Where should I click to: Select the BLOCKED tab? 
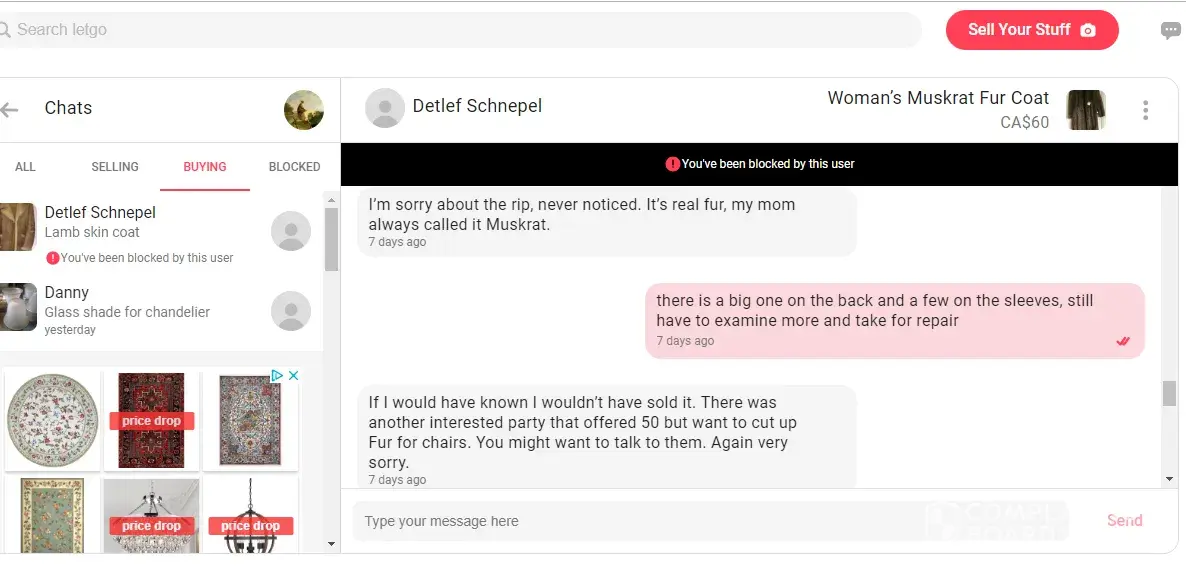(x=294, y=167)
